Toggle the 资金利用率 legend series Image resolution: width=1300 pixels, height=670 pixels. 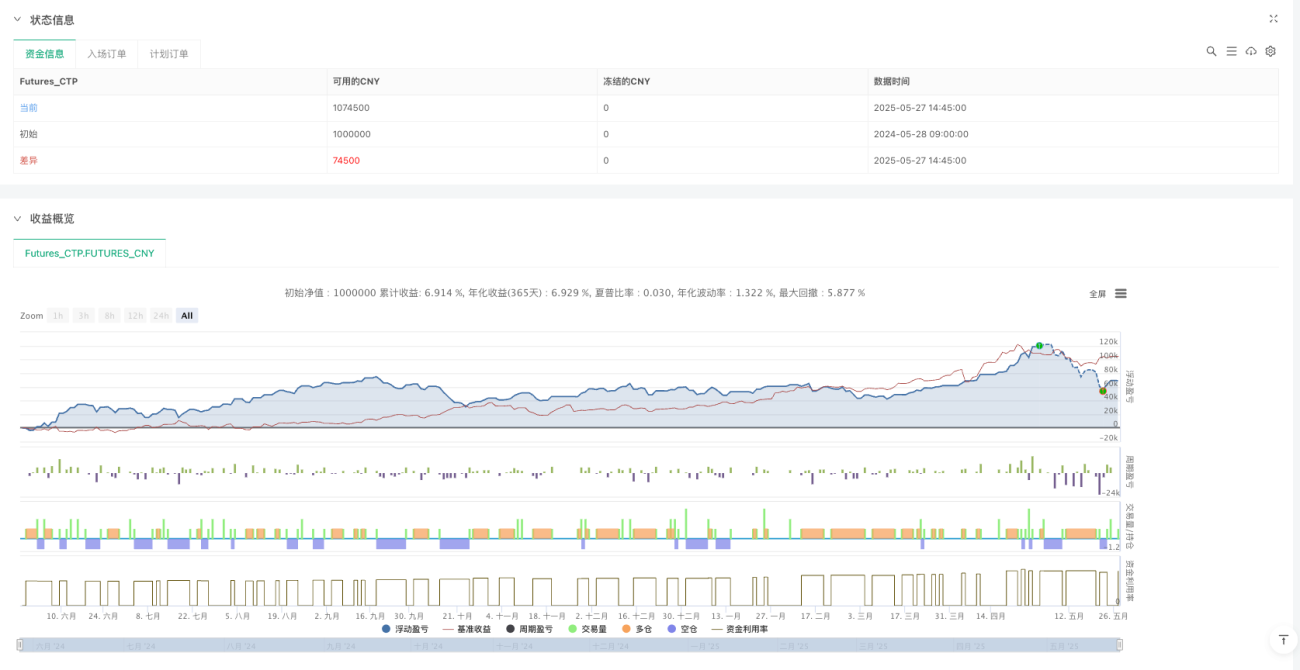coord(739,629)
